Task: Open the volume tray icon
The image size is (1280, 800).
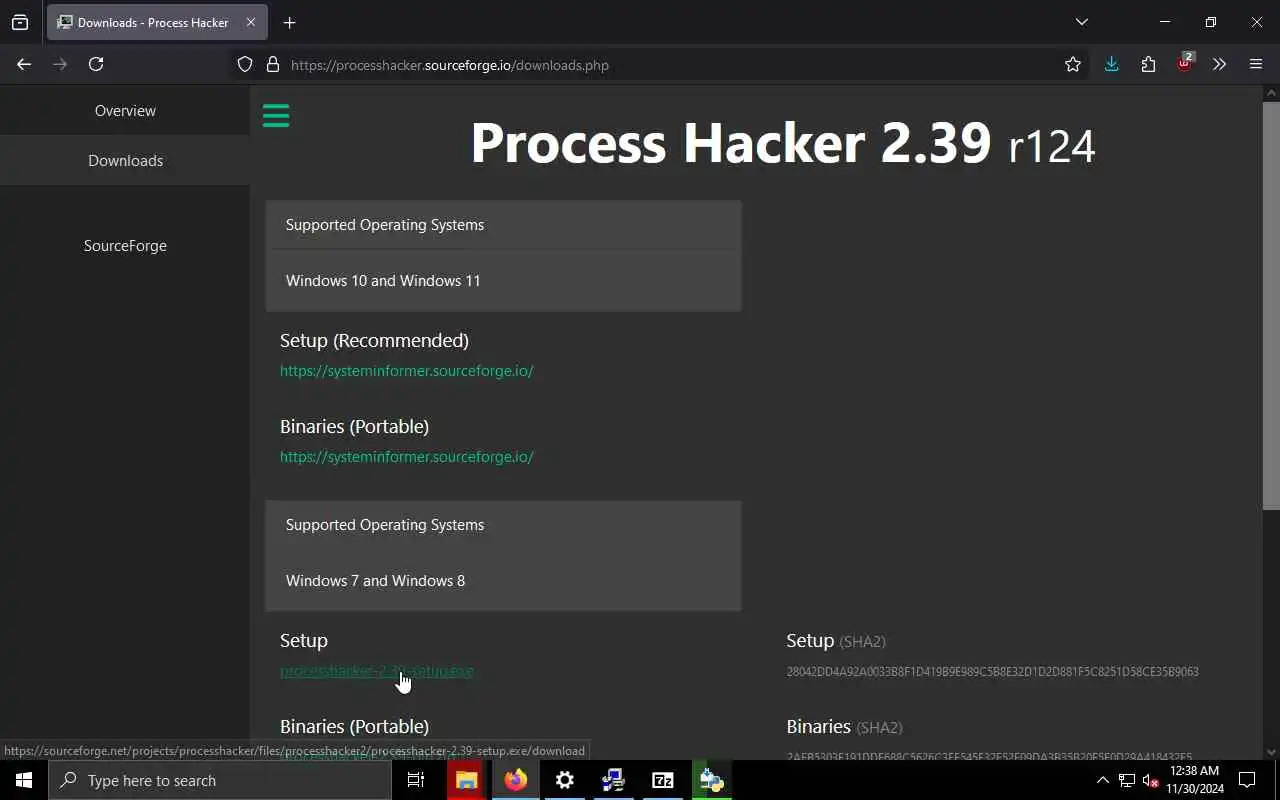Action: pos(1151,780)
